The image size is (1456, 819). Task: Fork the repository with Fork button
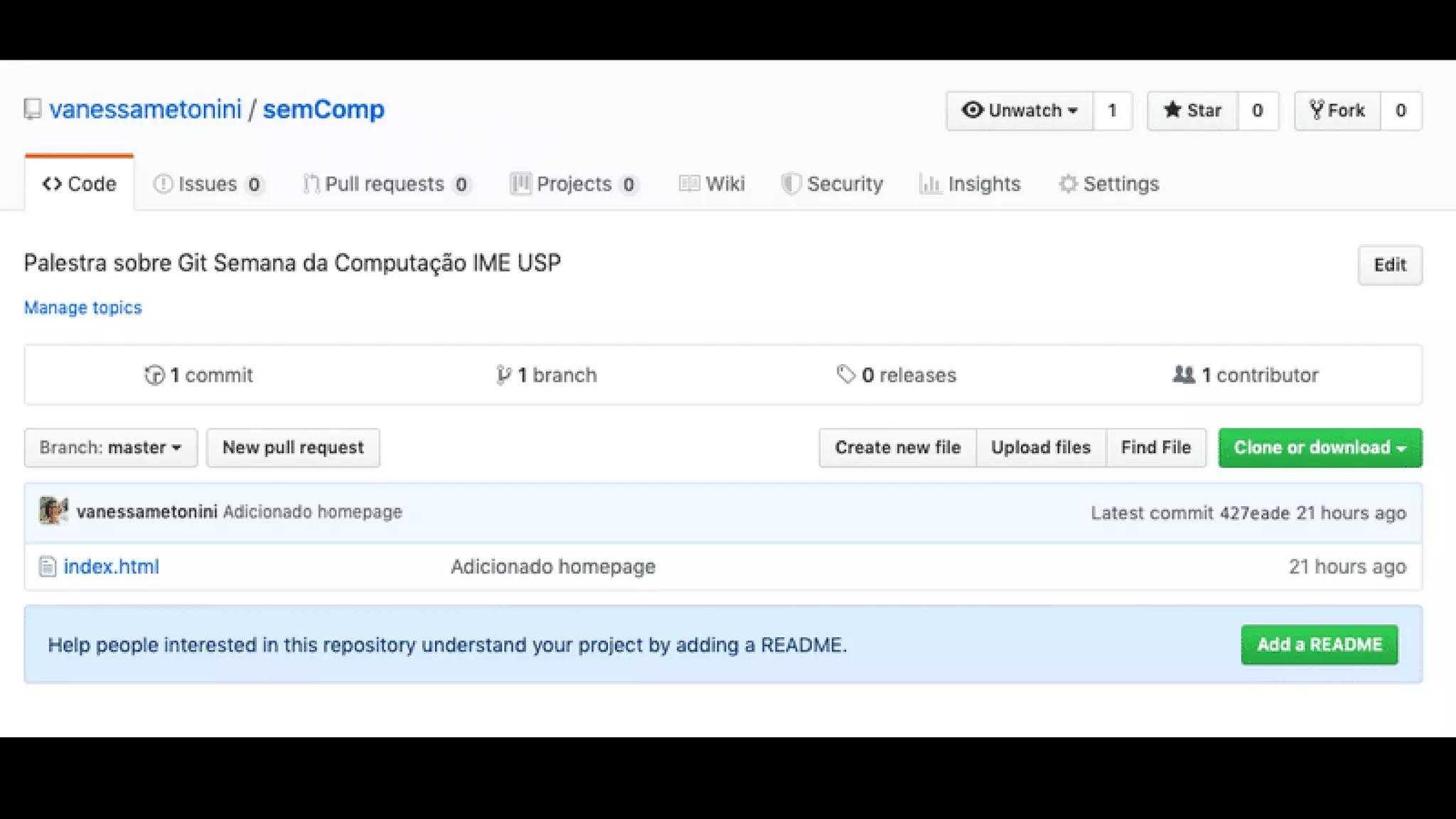[x=1337, y=110]
